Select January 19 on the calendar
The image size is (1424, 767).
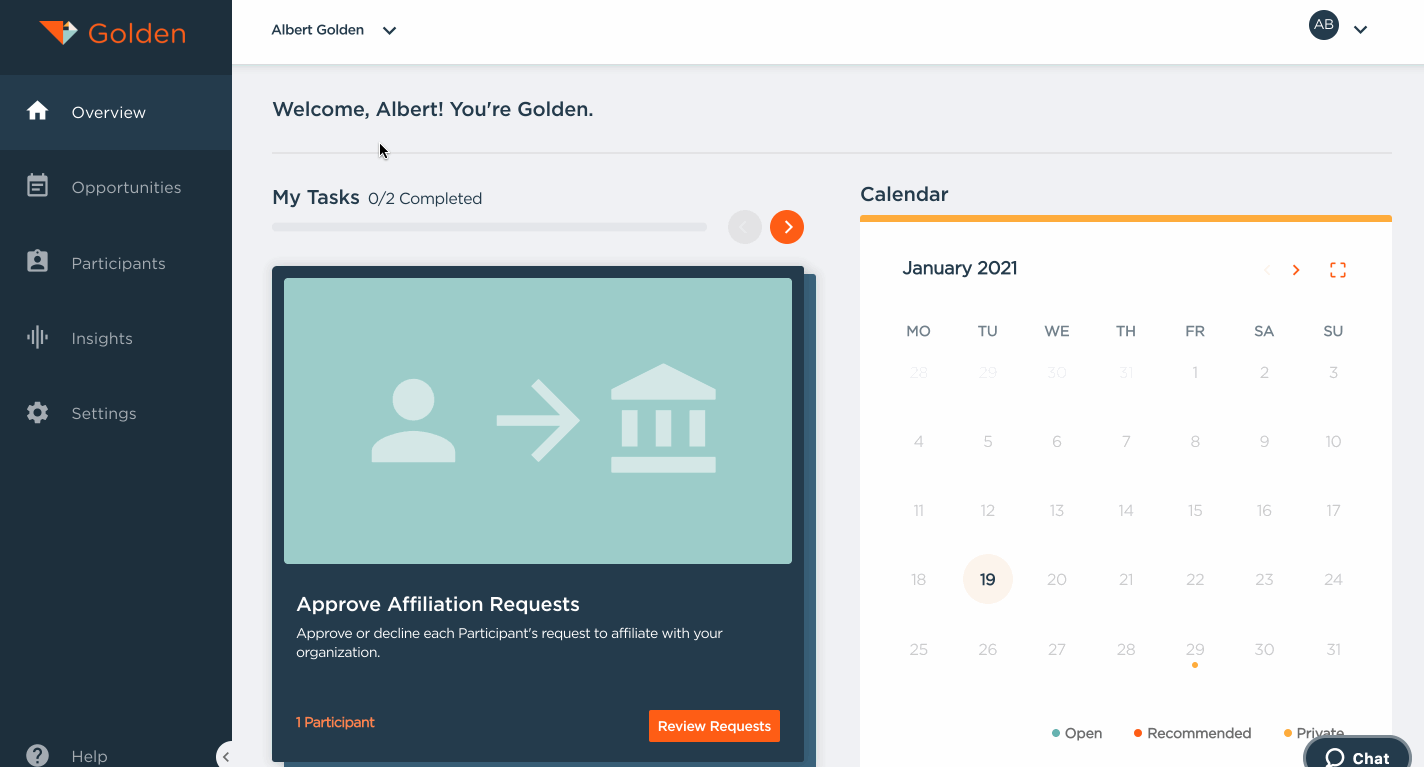click(987, 579)
